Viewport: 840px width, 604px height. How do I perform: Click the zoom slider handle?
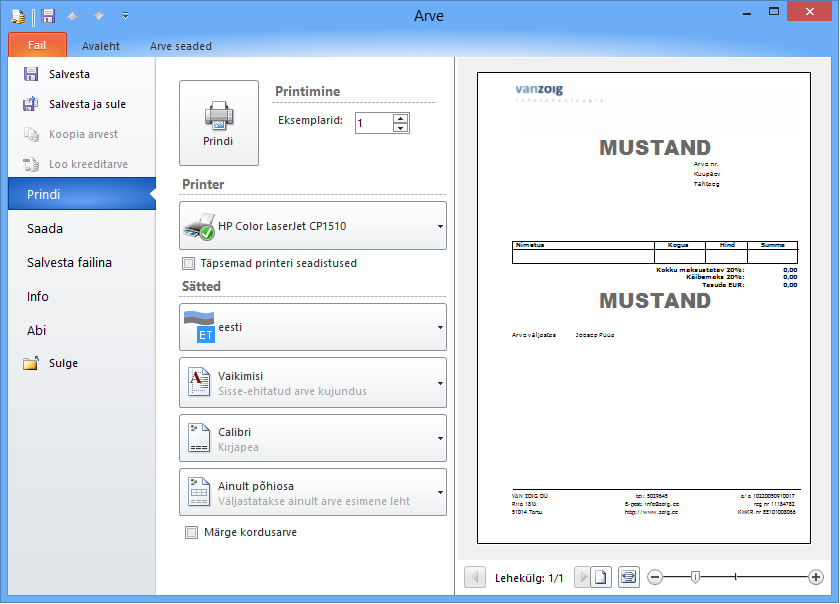tap(695, 577)
